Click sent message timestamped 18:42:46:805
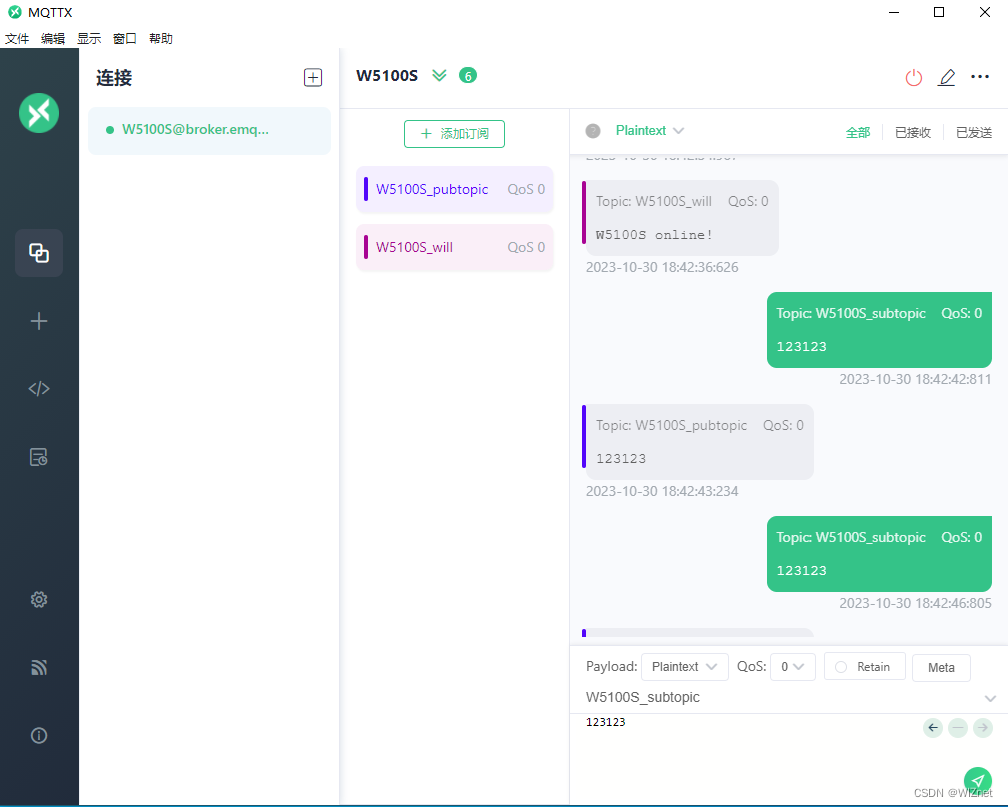This screenshot has height=807, width=1008. [879, 554]
